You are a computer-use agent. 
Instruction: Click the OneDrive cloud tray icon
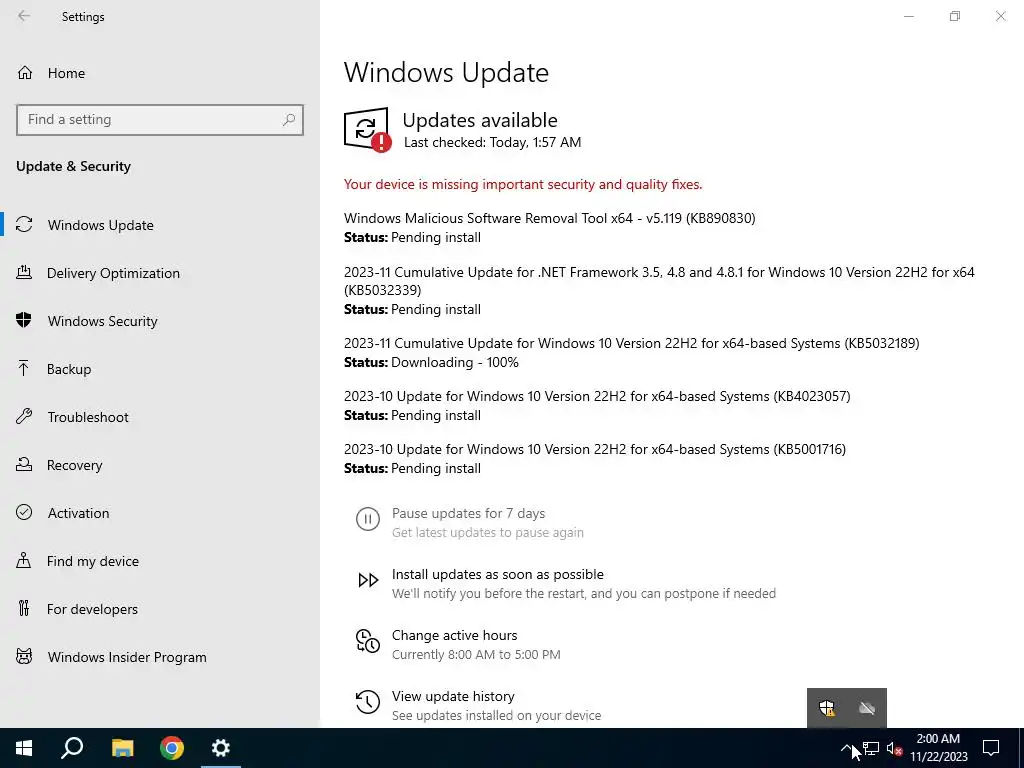pos(867,708)
